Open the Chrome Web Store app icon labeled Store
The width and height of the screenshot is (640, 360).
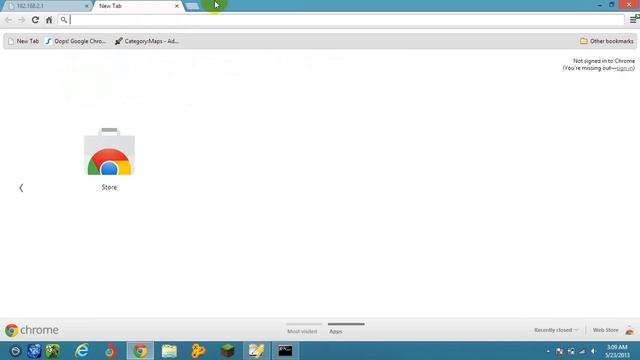109,159
